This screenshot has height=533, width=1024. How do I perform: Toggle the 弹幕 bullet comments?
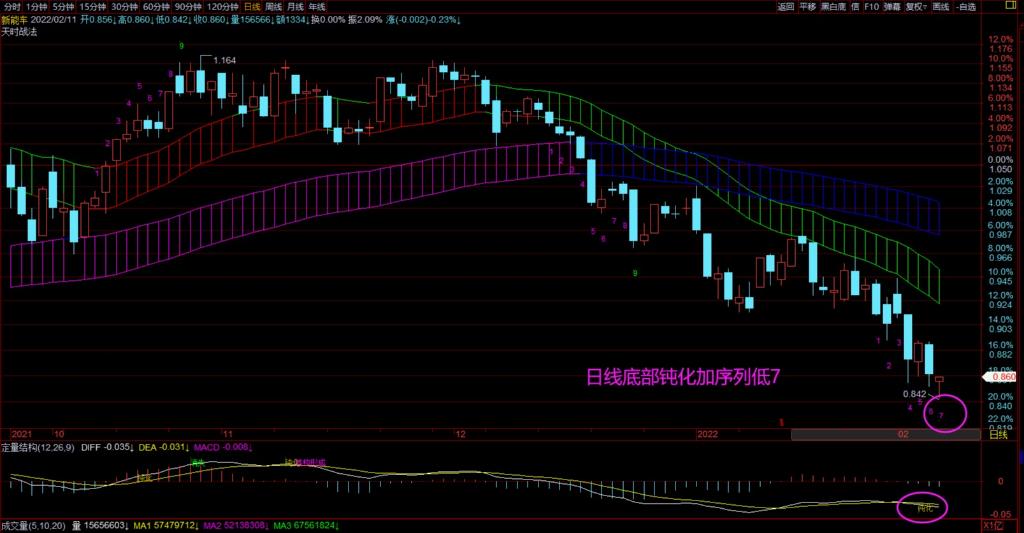[x=892, y=7]
